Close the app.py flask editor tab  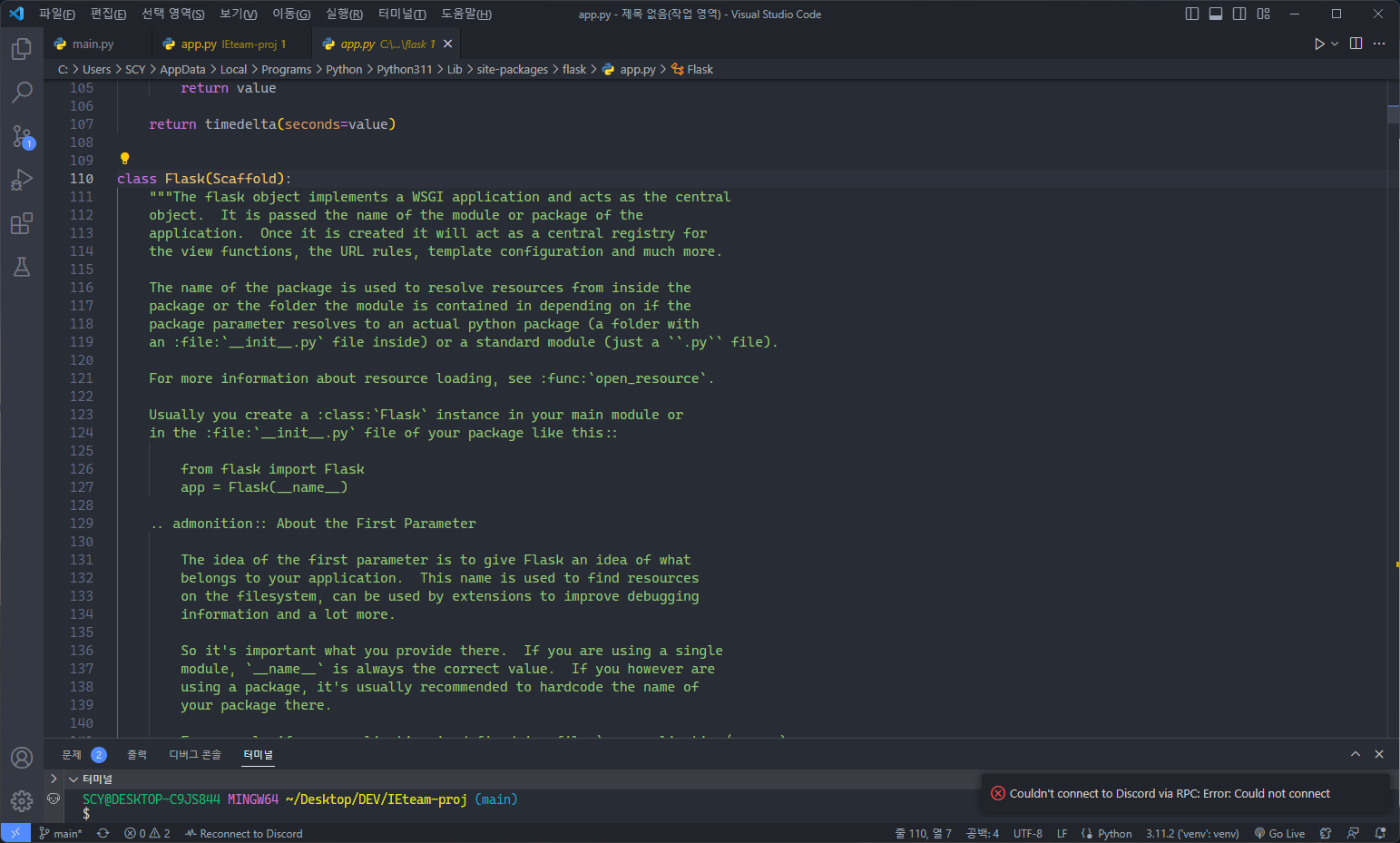(x=447, y=44)
